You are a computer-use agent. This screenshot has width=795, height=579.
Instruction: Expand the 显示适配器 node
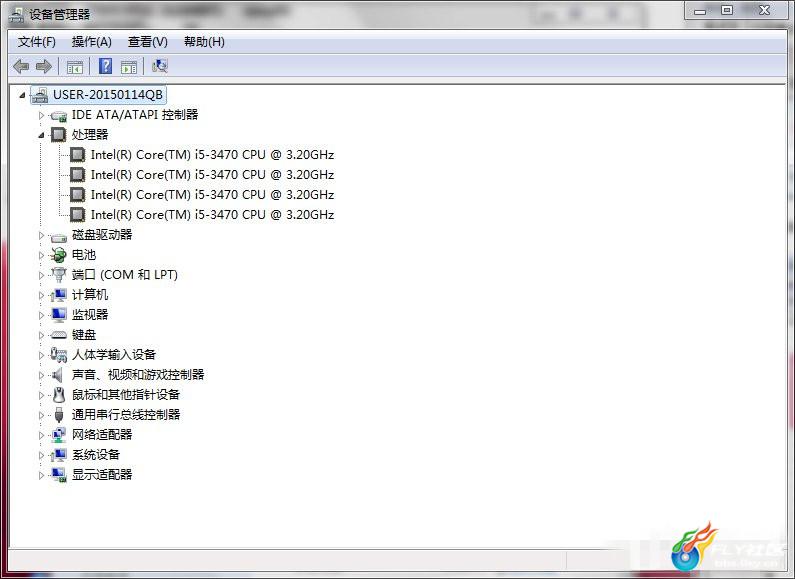click(x=42, y=475)
